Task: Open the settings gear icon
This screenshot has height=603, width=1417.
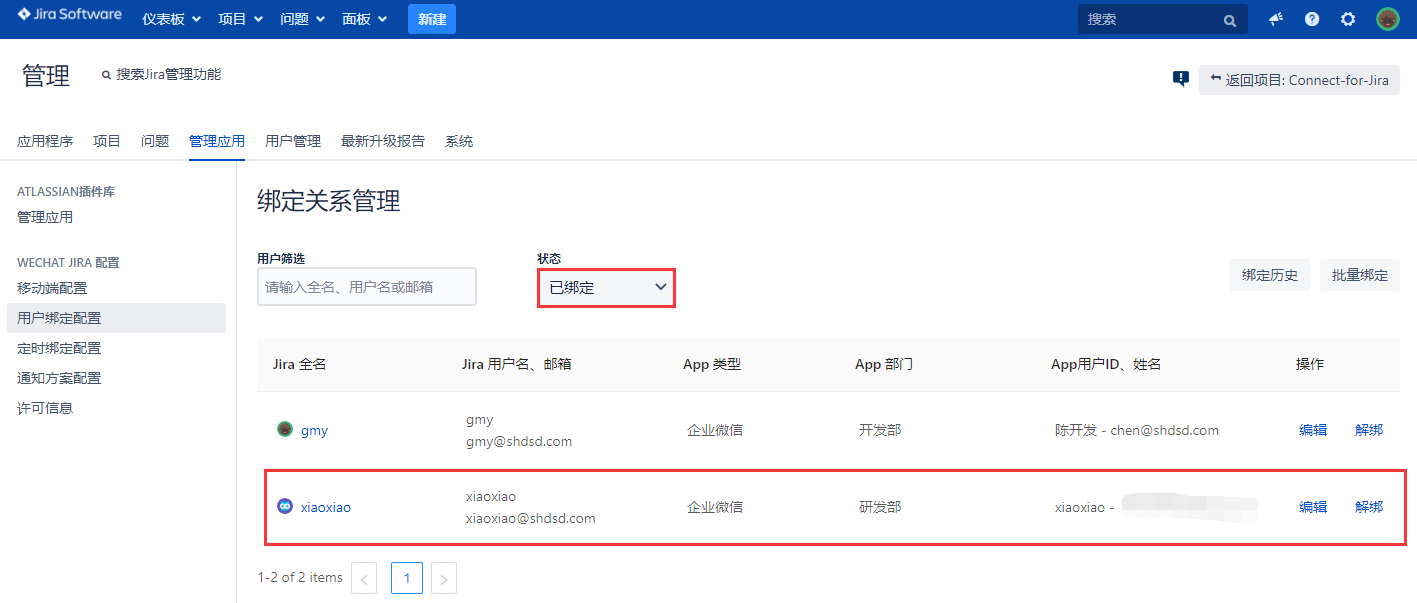Action: (1348, 19)
